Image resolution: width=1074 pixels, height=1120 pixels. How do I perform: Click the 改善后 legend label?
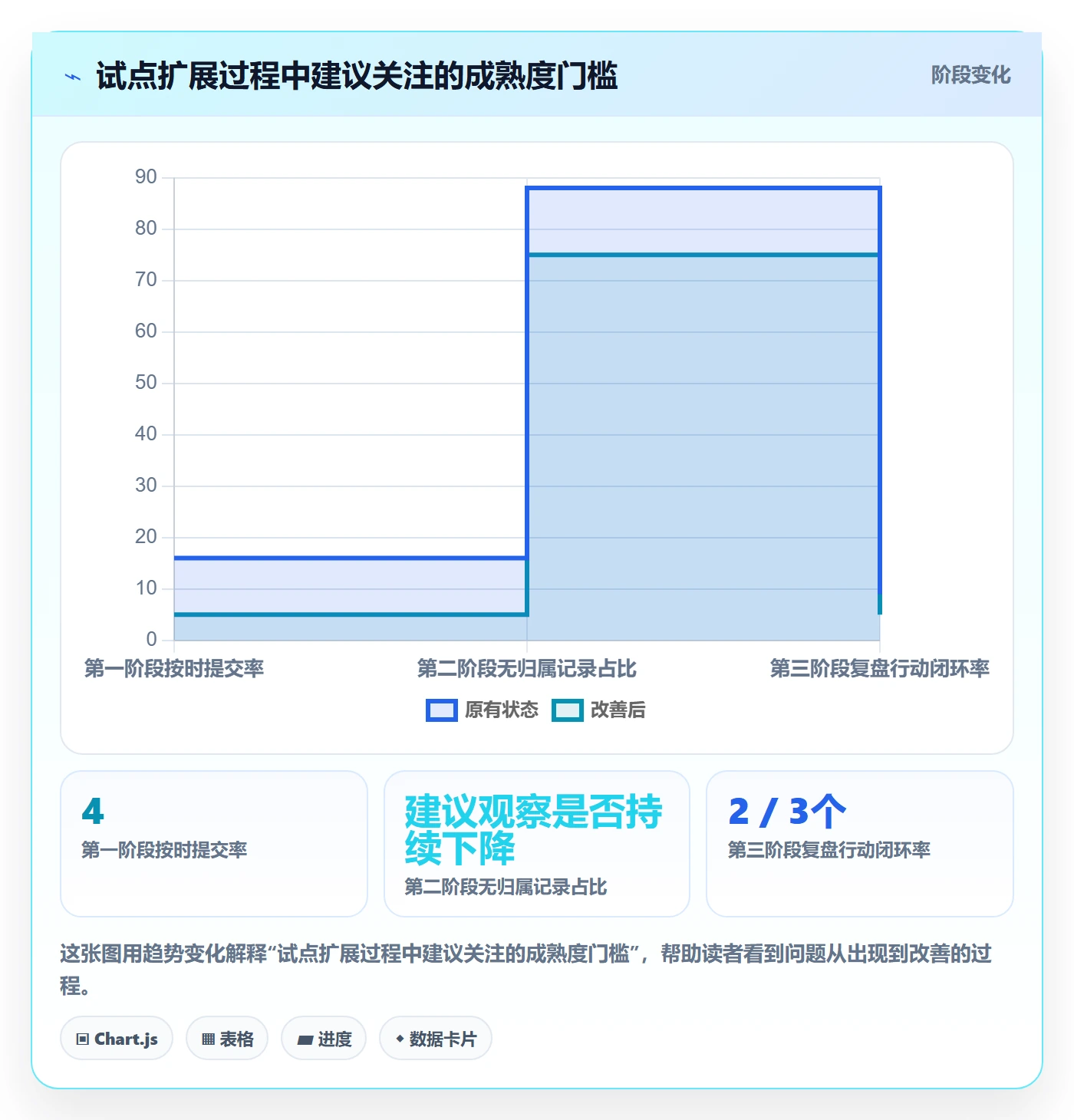618,710
